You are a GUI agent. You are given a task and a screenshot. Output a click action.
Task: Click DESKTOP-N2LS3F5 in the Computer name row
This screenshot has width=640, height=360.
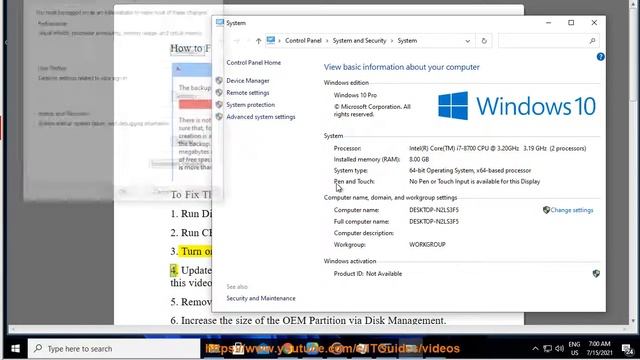pos(434,210)
